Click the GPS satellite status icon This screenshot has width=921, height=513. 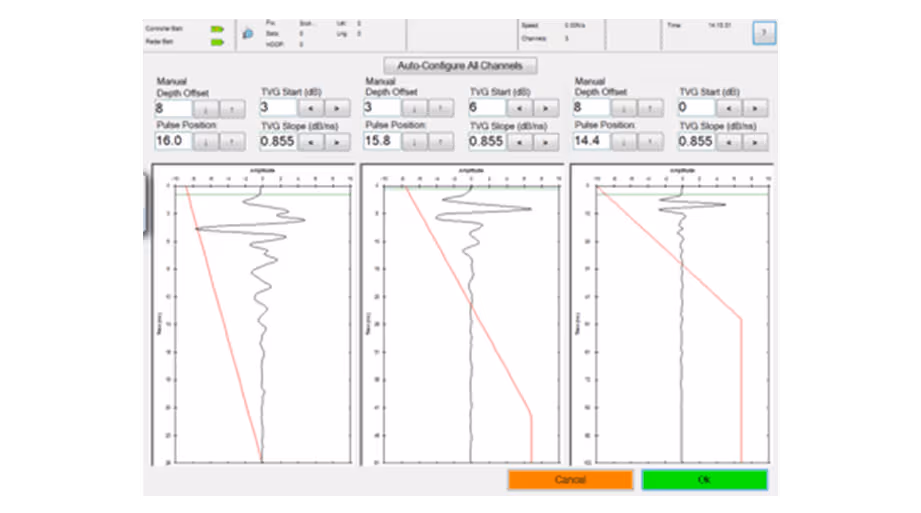click(248, 33)
